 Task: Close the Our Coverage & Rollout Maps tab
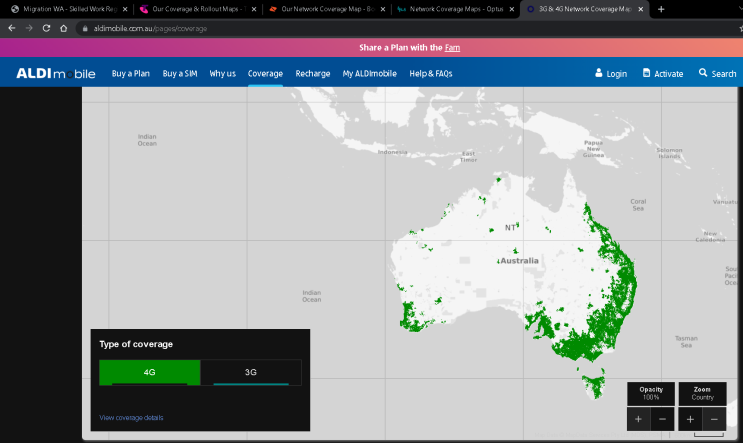pyautogui.click(x=254, y=9)
